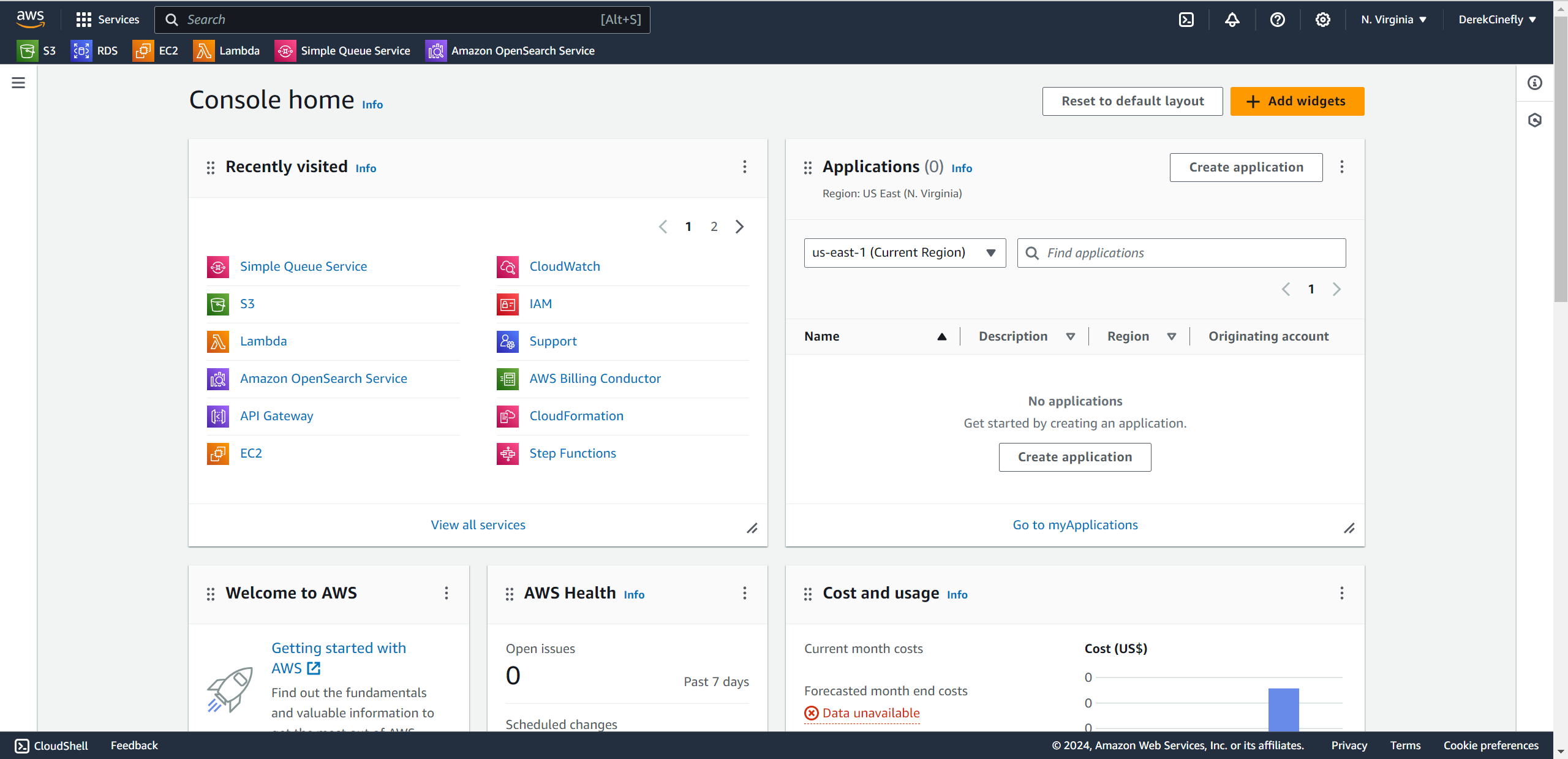The width and height of the screenshot is (1568, 759).
Task: Expand the DerekCinefly account dropdown
Action: click(1498, 20)
